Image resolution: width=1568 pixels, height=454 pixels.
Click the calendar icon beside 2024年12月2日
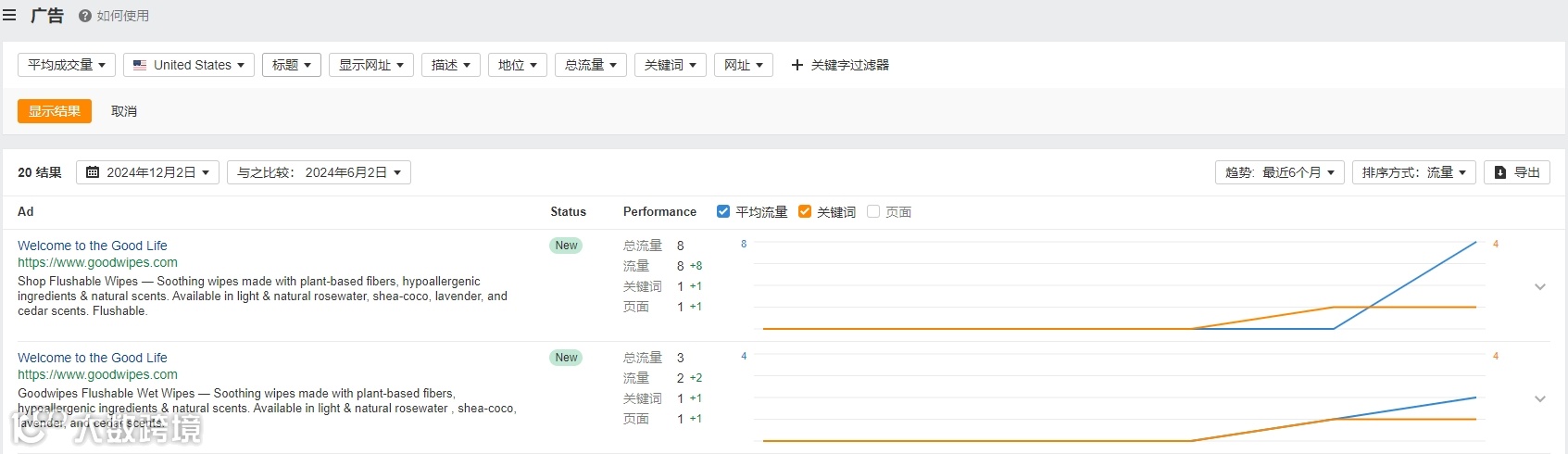tap(93, 172)
